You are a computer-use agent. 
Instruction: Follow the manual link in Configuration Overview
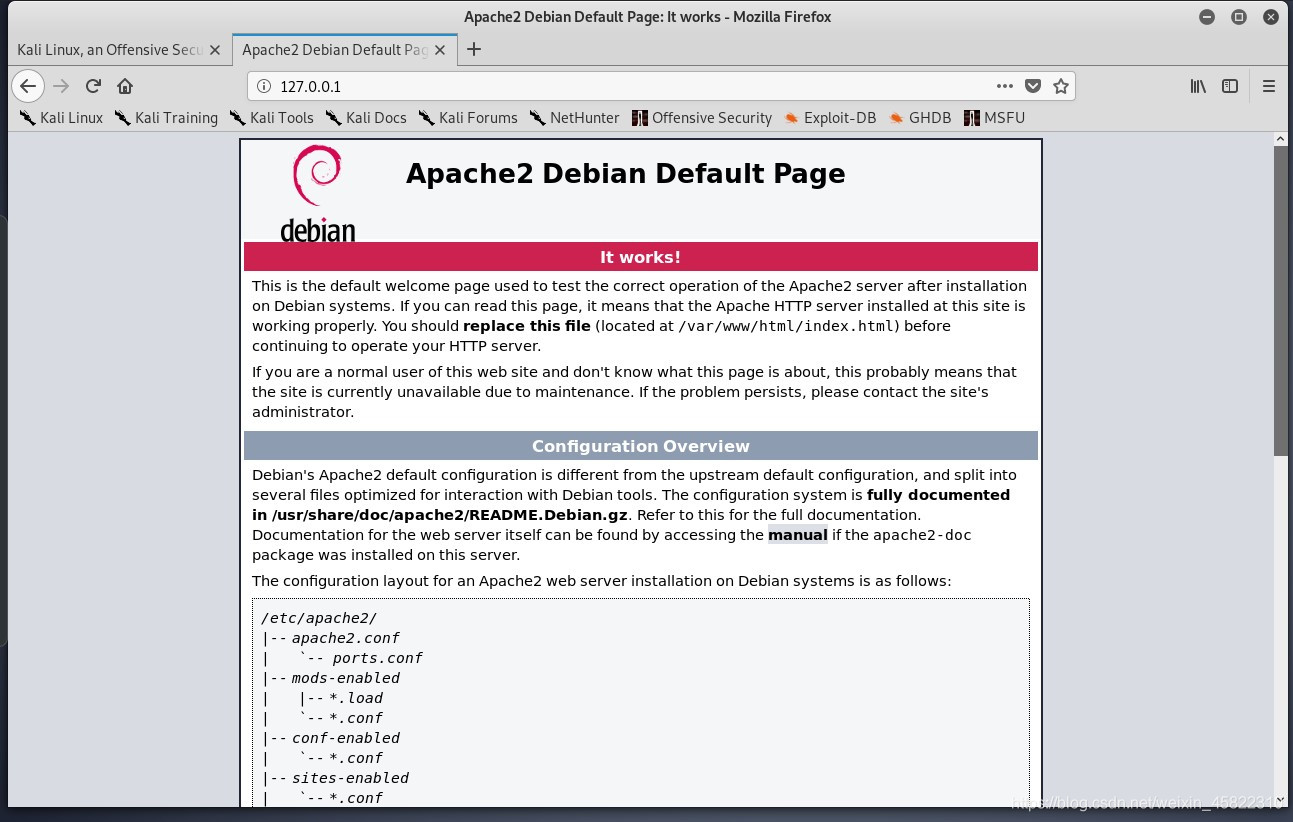[x=797, y=535]
